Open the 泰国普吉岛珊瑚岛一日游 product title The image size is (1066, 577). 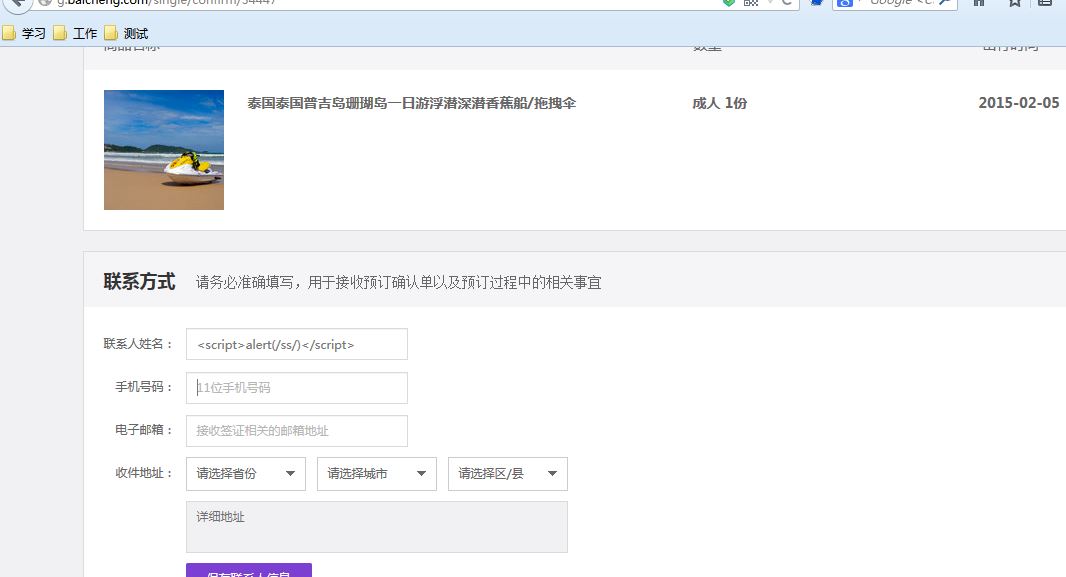[411, 103]
